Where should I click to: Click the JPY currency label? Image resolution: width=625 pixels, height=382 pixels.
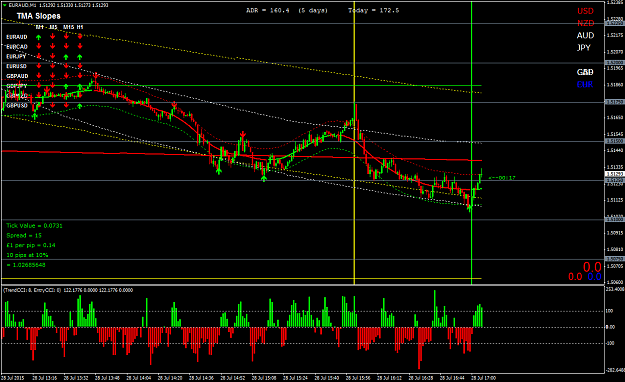(x=584, y=47)
